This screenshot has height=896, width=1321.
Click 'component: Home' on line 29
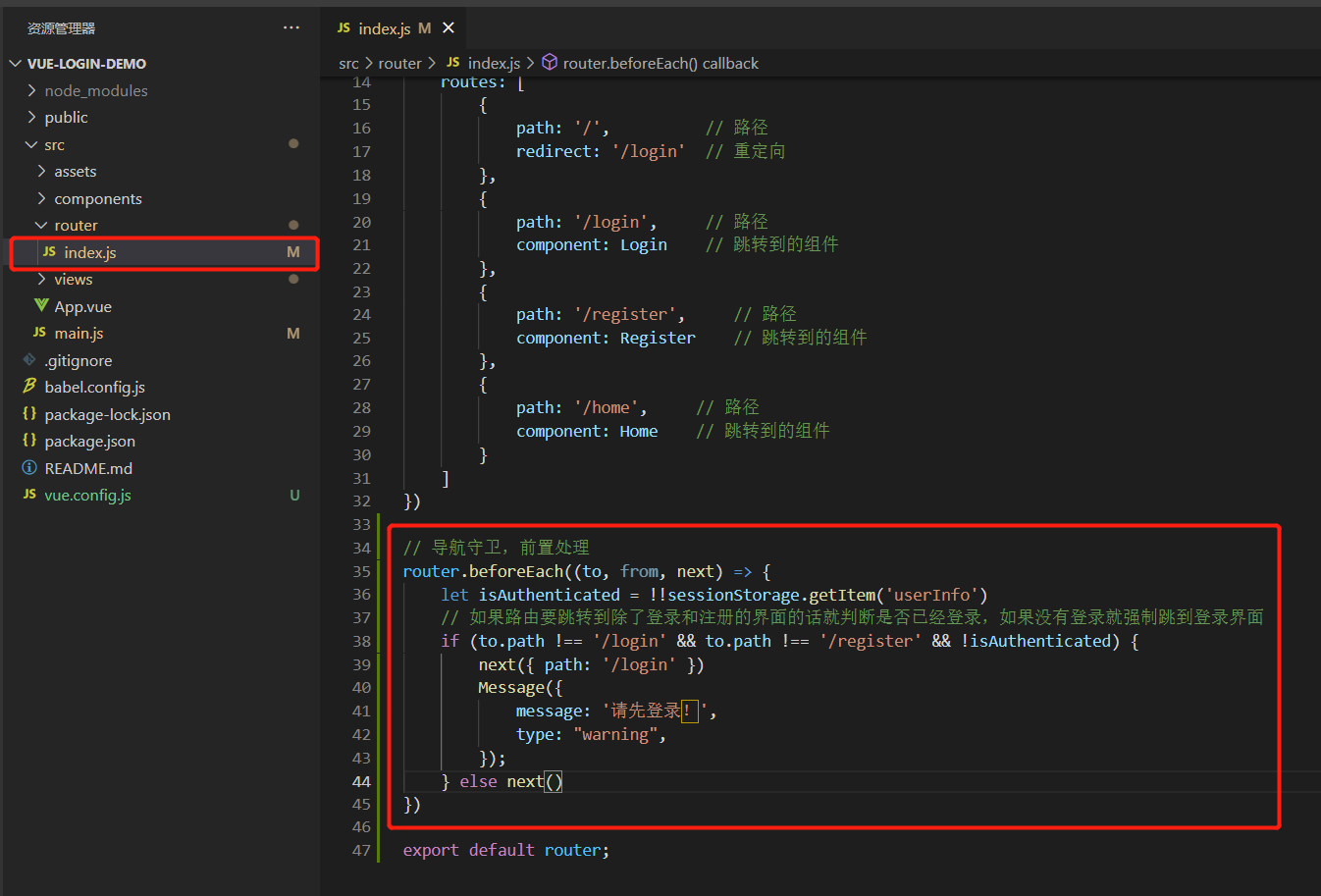[x=587, y=431]
